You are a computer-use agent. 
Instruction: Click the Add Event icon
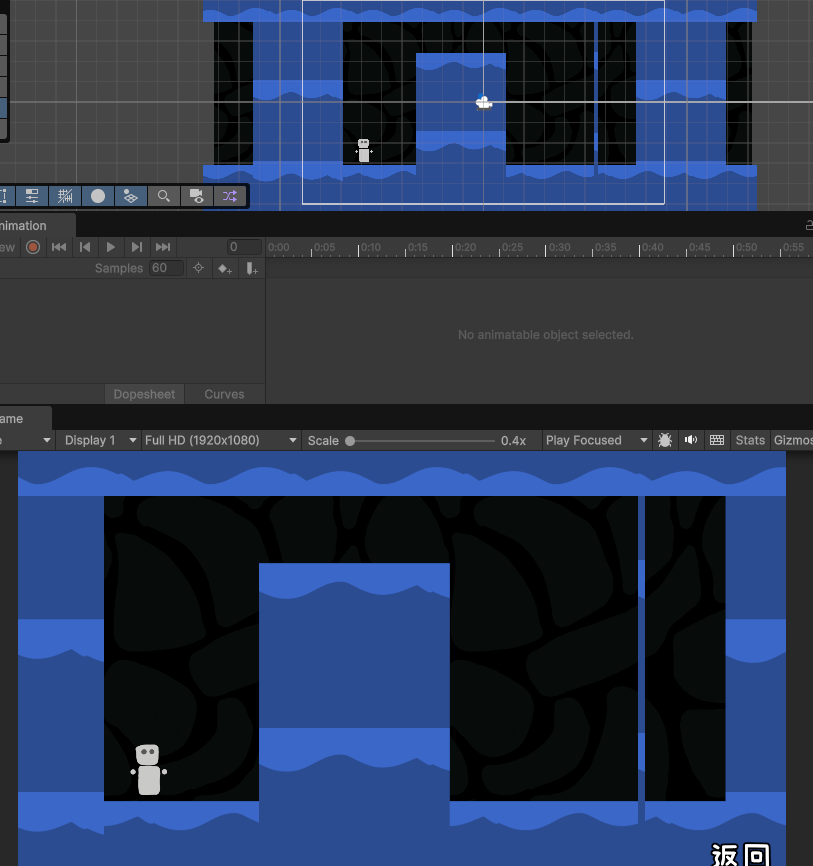(252, 268)
